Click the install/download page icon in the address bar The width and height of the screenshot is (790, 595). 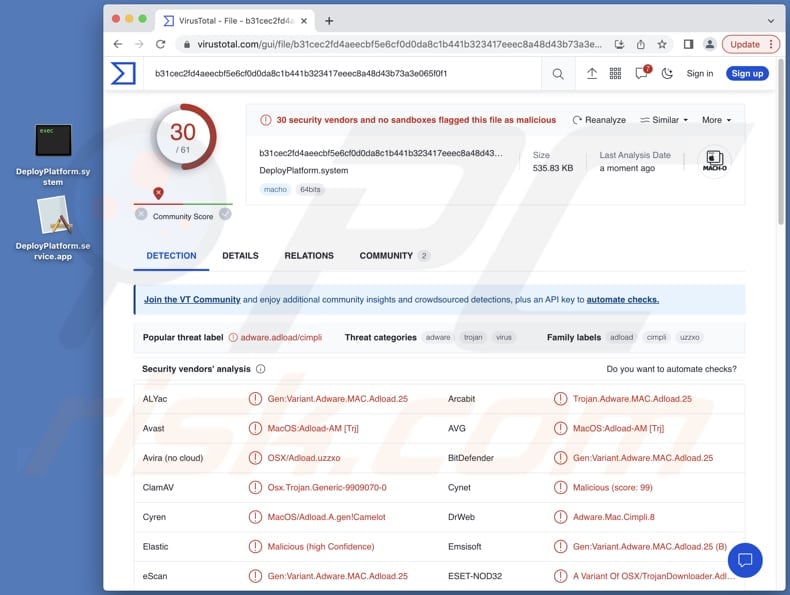[619, 44]
